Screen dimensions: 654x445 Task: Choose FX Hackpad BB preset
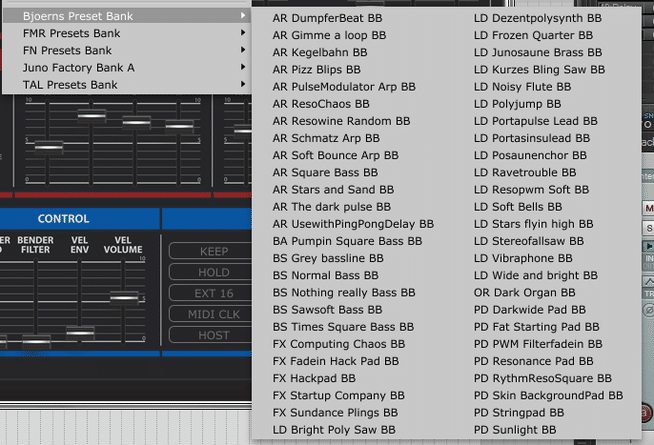[x=314, y=378]
